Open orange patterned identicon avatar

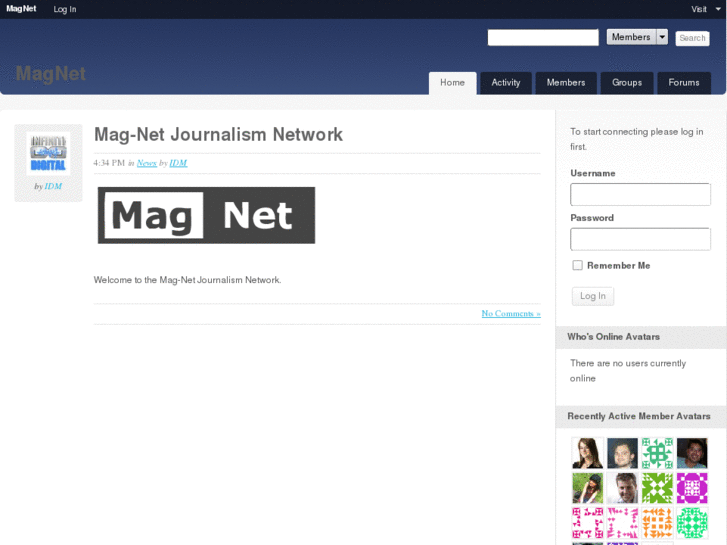click(657, 523)
